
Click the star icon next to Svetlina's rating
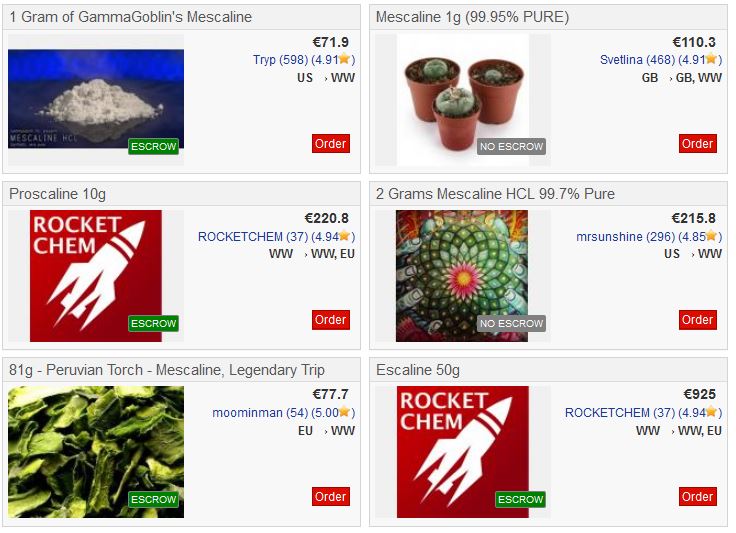click(711, 59)
